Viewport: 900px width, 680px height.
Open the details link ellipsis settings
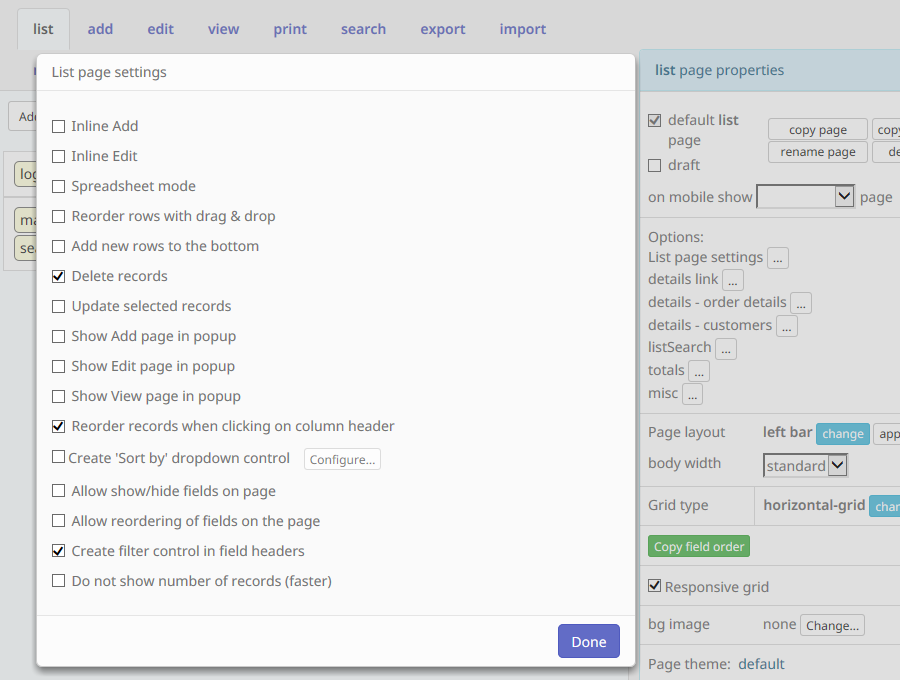click(732, 279)
